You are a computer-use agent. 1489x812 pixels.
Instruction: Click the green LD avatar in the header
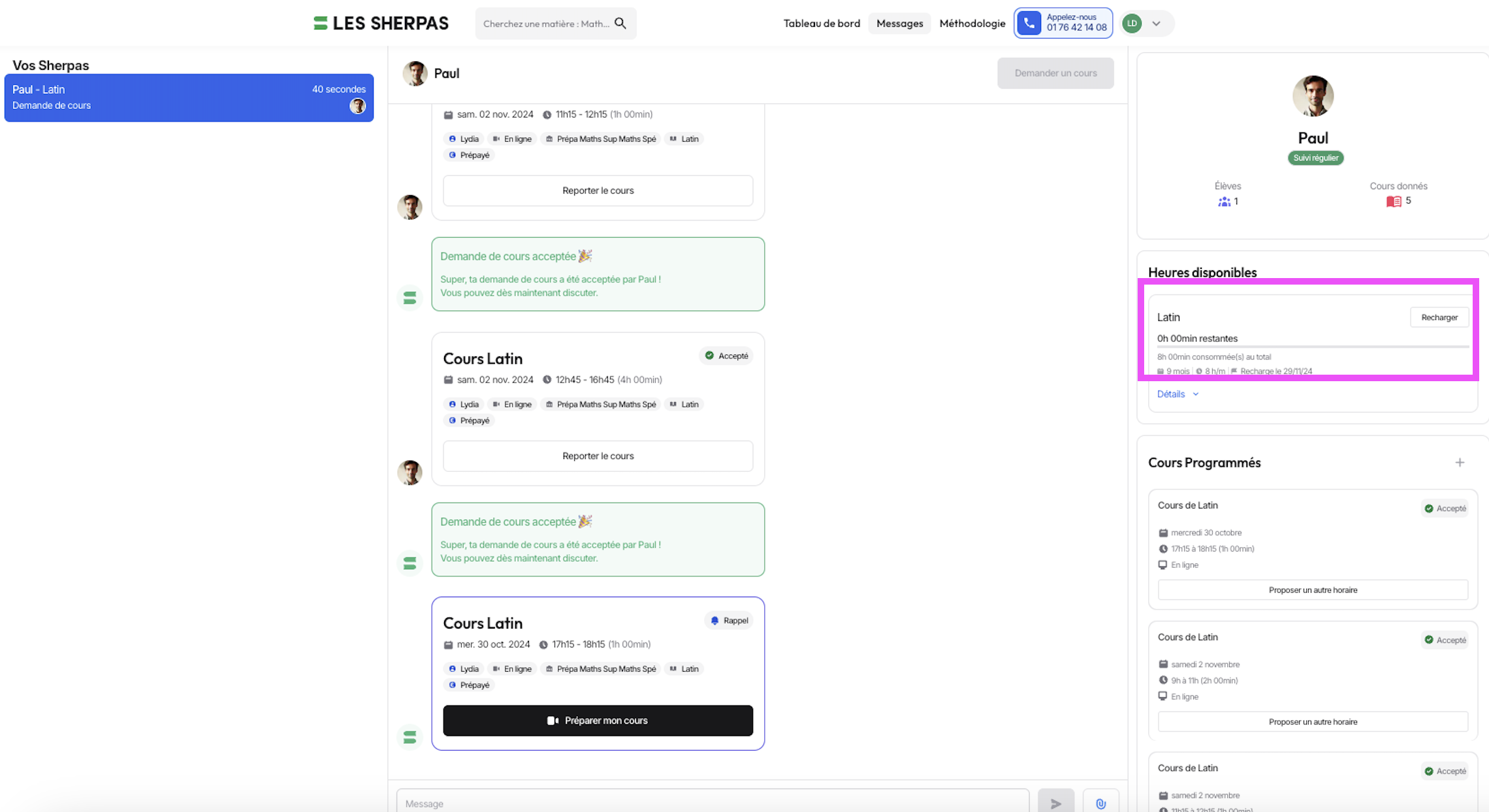pyautogui.click(x=1131, y=23)
